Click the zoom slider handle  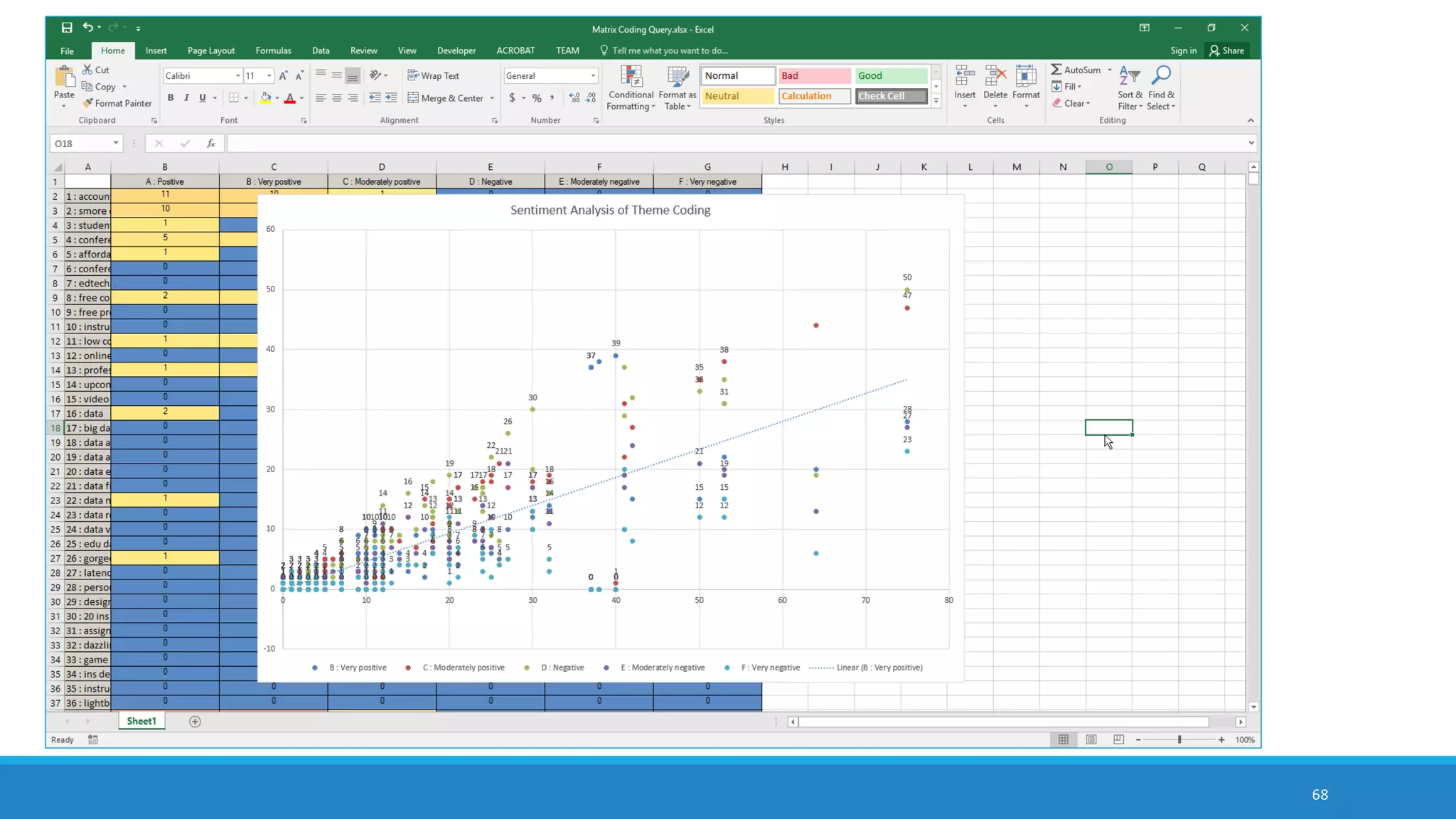pos(1179,740)
